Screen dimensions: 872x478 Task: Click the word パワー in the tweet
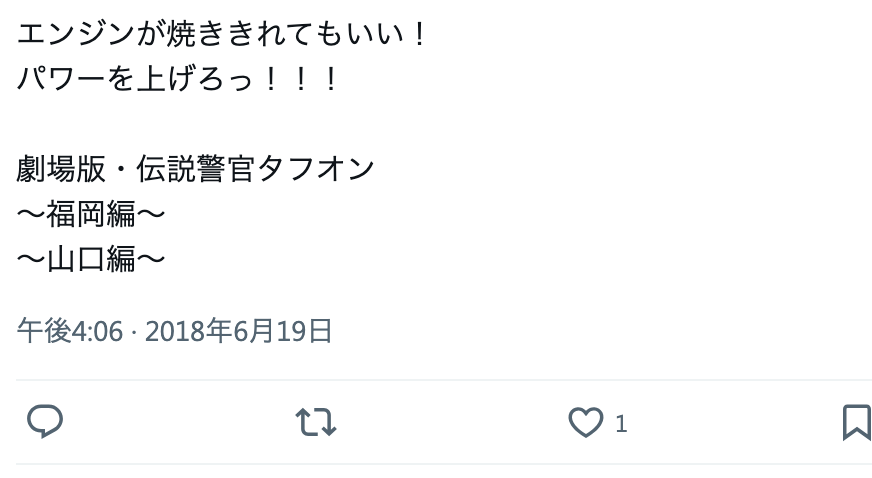coord(61,78)
